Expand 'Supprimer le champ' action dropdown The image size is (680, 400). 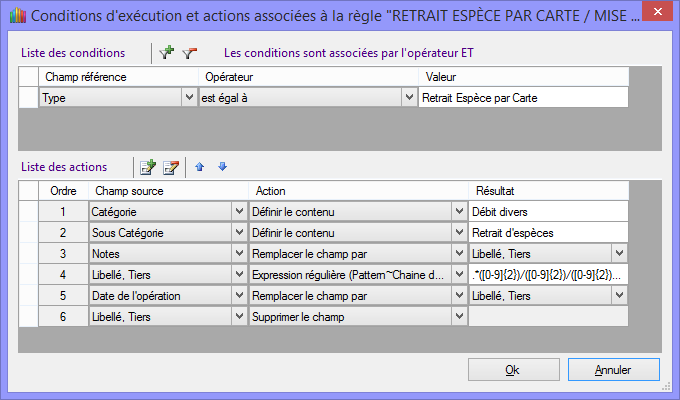tap(458, 316)
